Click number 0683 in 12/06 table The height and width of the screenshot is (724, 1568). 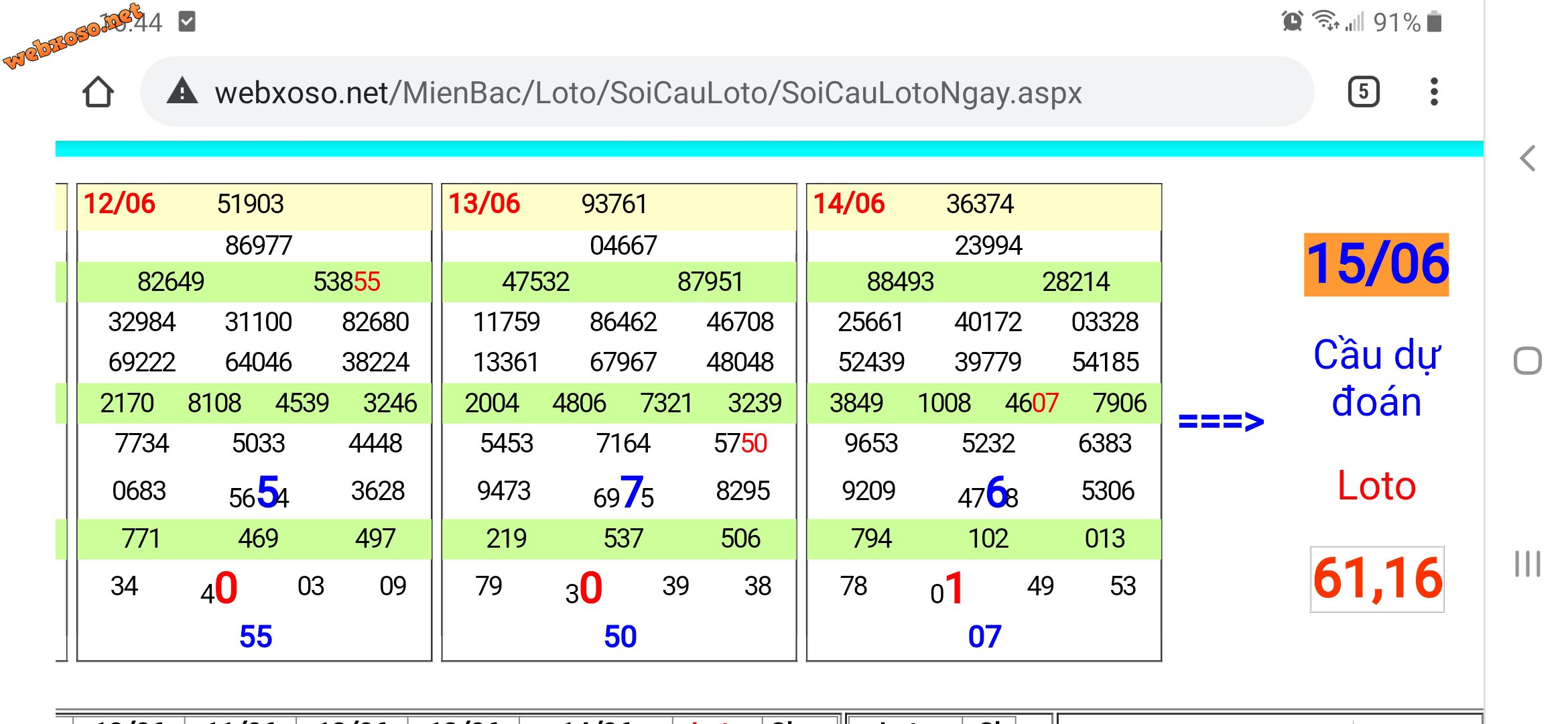(139, 491)
